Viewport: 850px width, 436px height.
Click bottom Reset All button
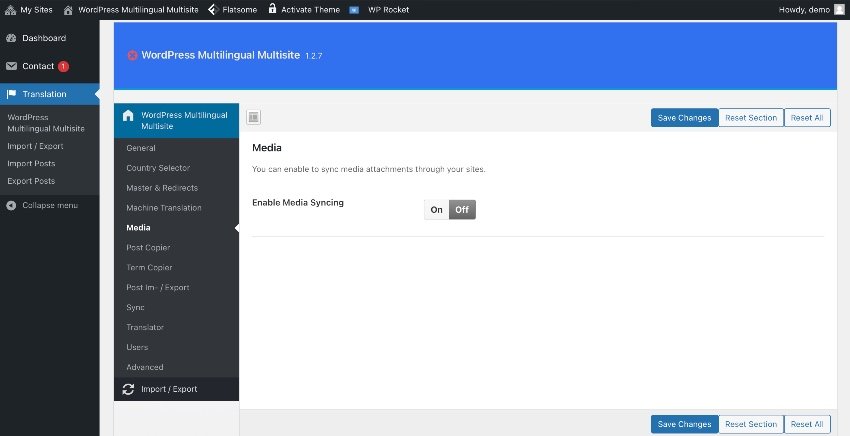point(807,424)
